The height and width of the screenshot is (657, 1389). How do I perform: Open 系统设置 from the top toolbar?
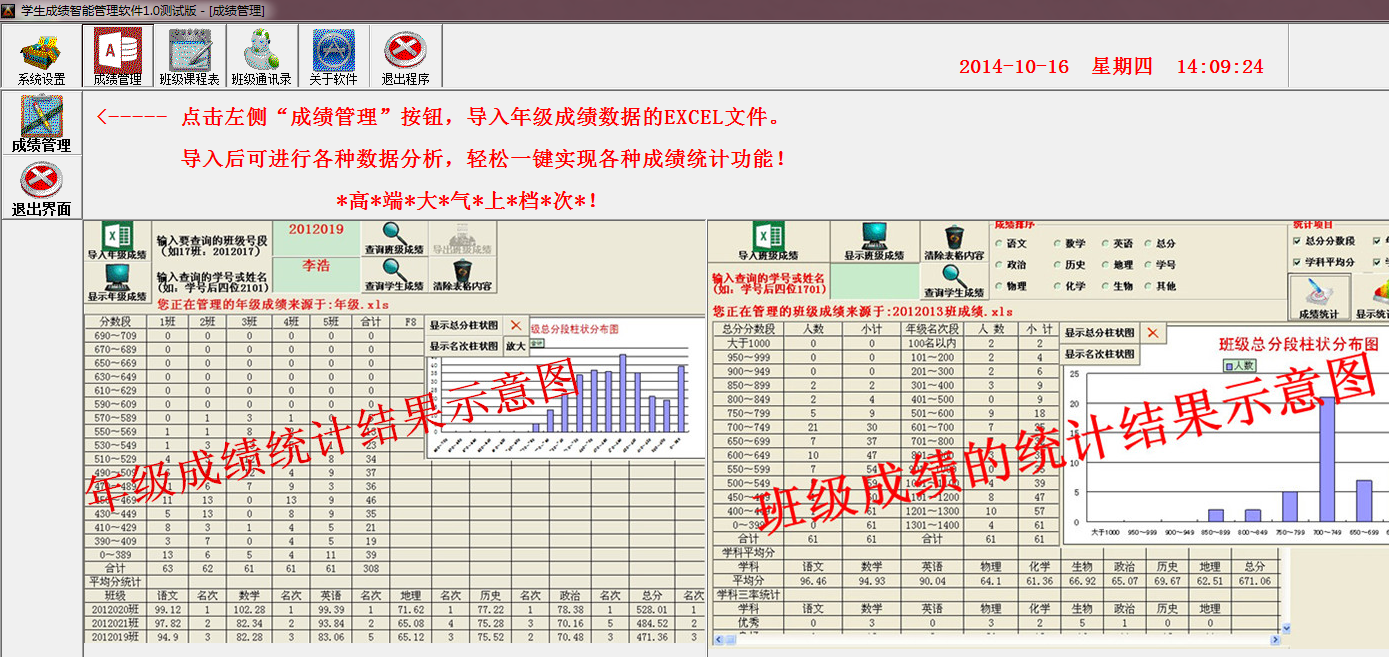(x=42, y=57)
